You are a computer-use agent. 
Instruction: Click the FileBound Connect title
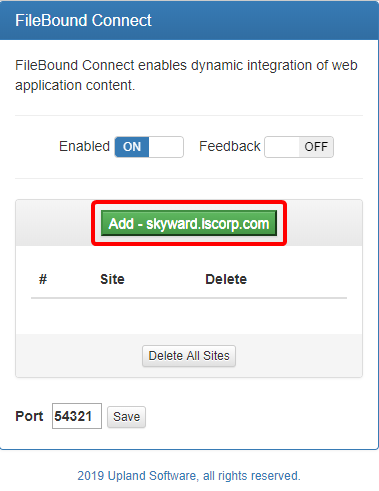pyautogui.click(x=83, y=20)
